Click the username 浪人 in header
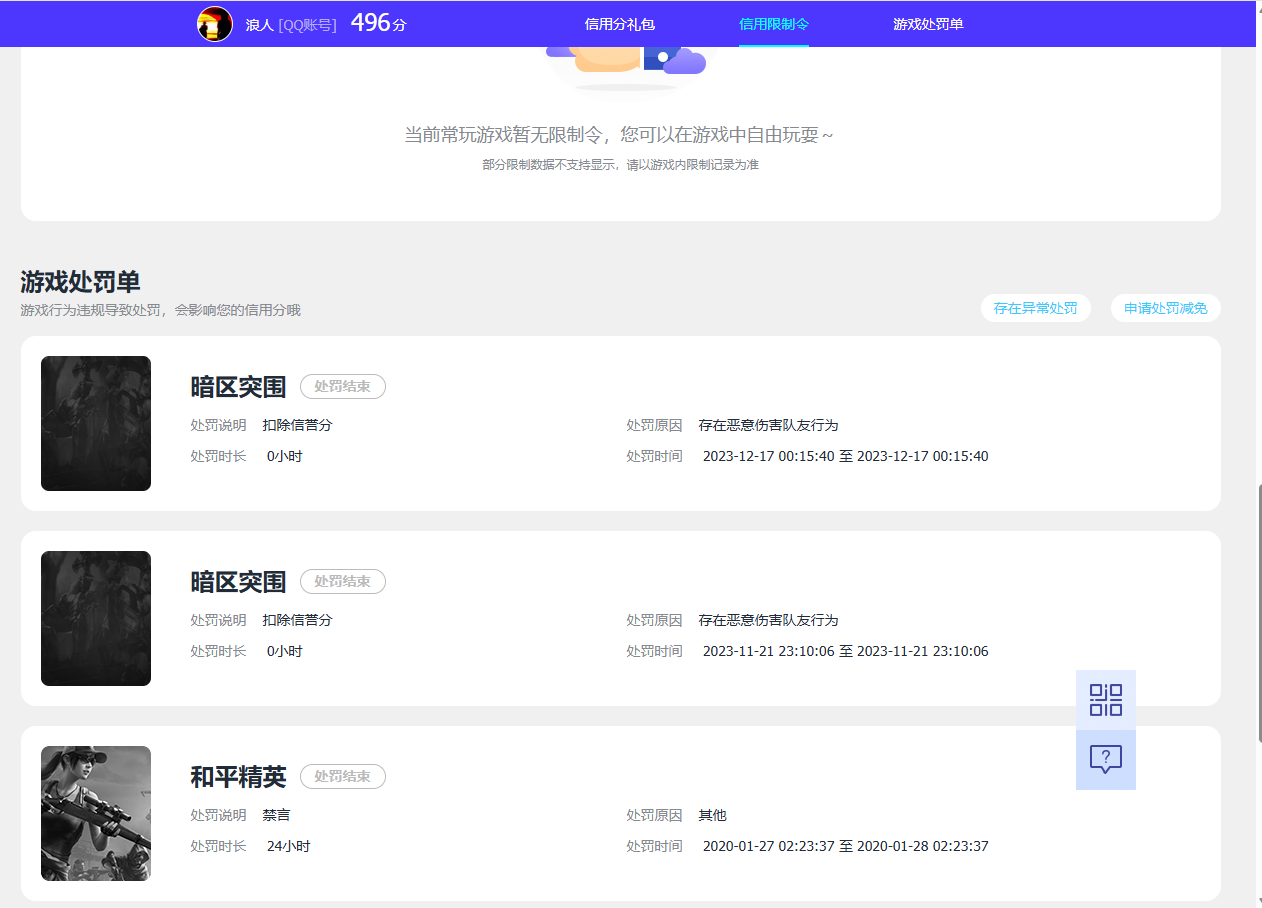The width and height of the screenshot is (1262, 908). coord(259,24)
